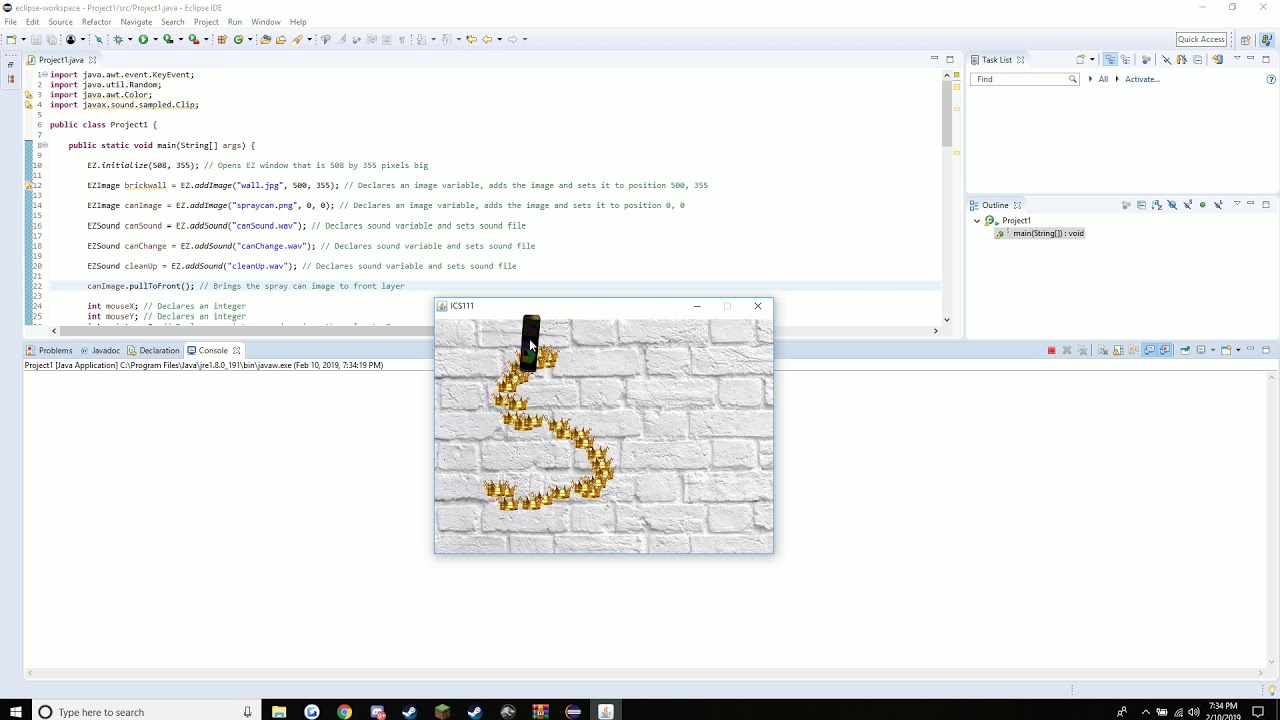The width and height of the screenshot is (1280, 720).
Task: Click the green Run button in toolbar
Action: 143,39
